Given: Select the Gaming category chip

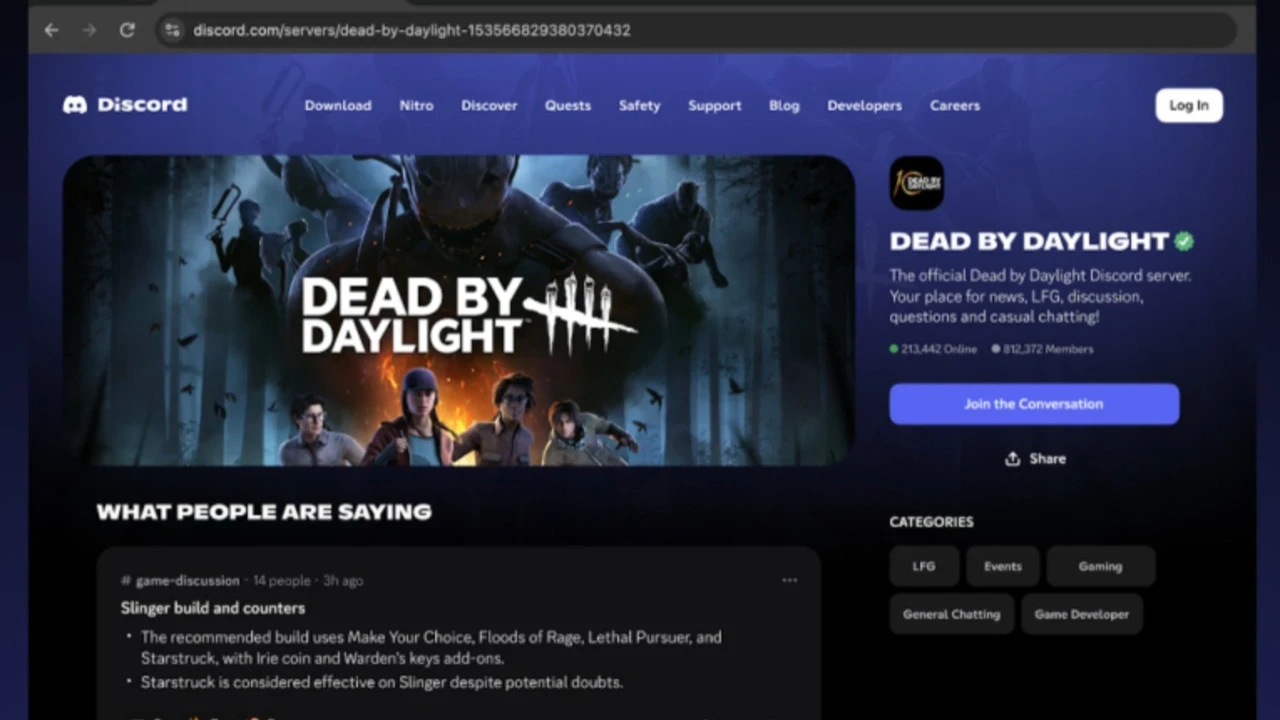Looking at the screenshot, I should click(1100, 566).
